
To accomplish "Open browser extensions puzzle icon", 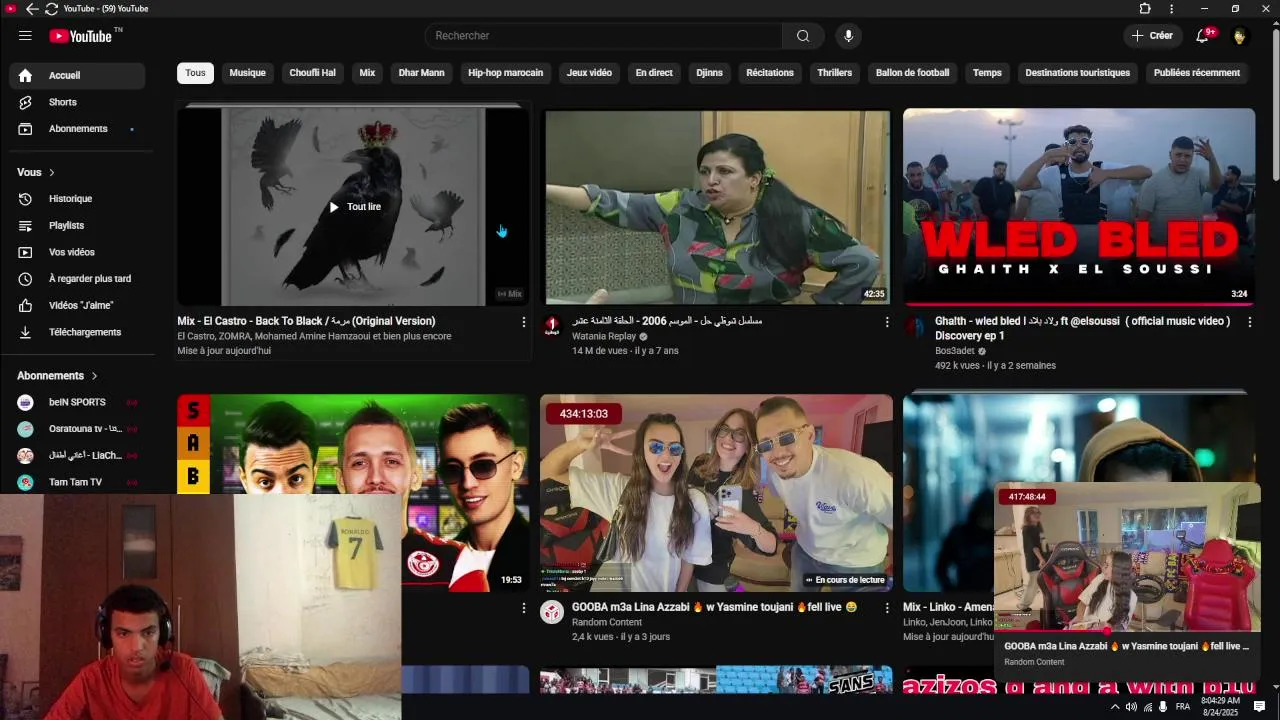I will [x=1145, y=9].
